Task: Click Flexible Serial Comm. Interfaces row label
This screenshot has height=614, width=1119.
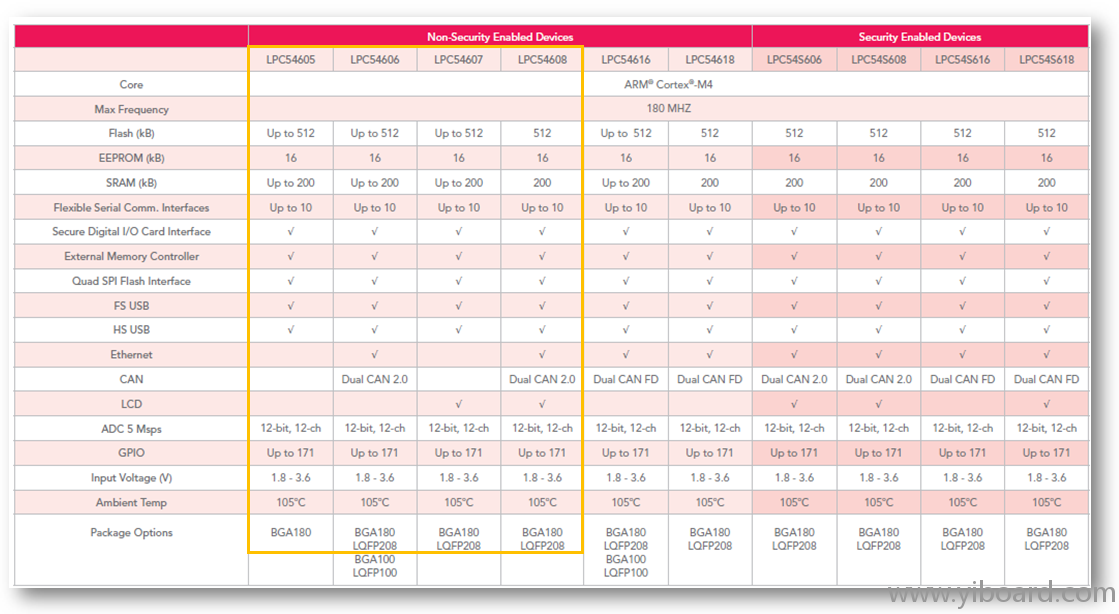Action: click(x=131, y=208)
